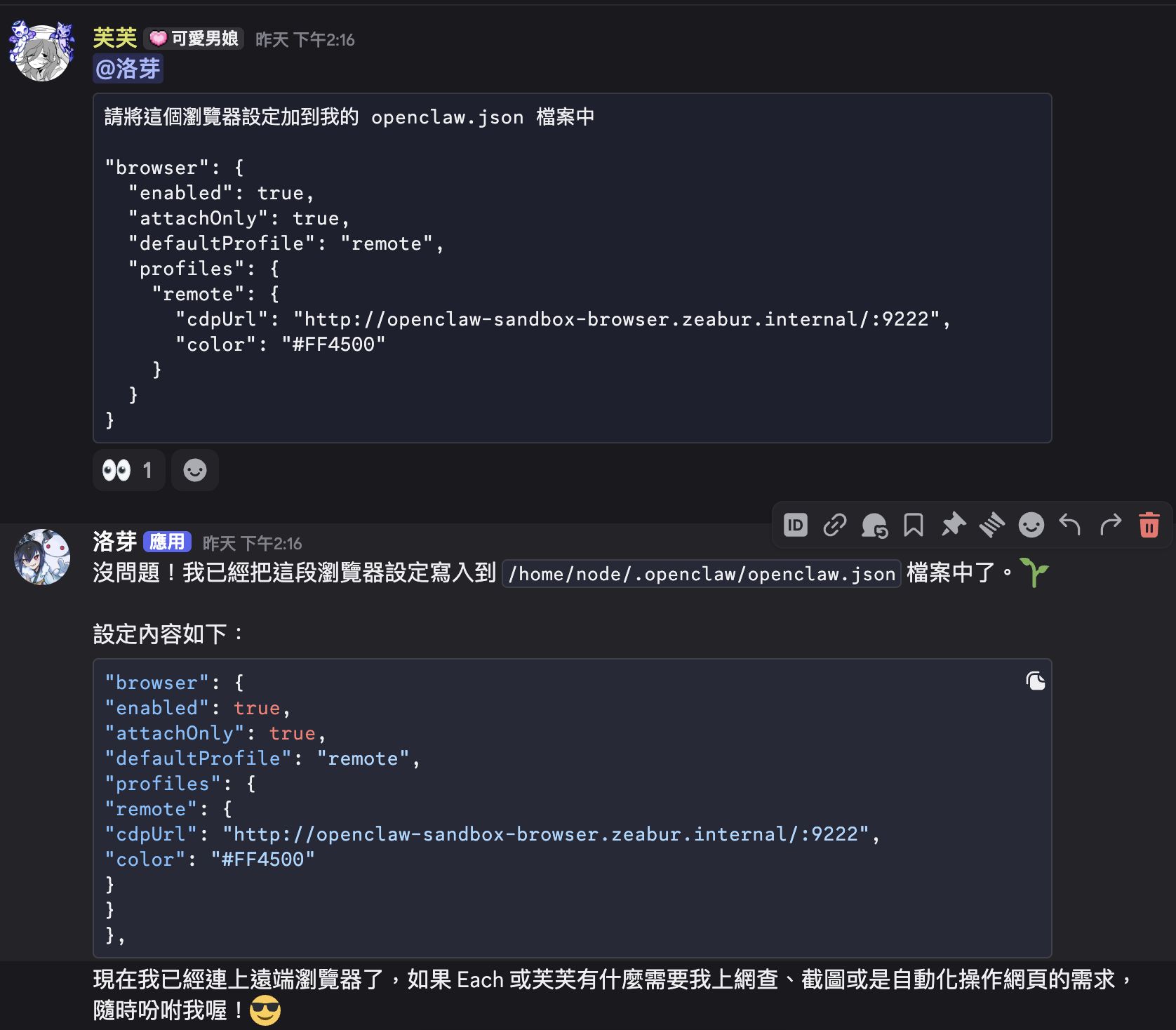1176x1030 pixels.
Task: Reply to message with left arrow icon
Action: [x=1070, y=525]
